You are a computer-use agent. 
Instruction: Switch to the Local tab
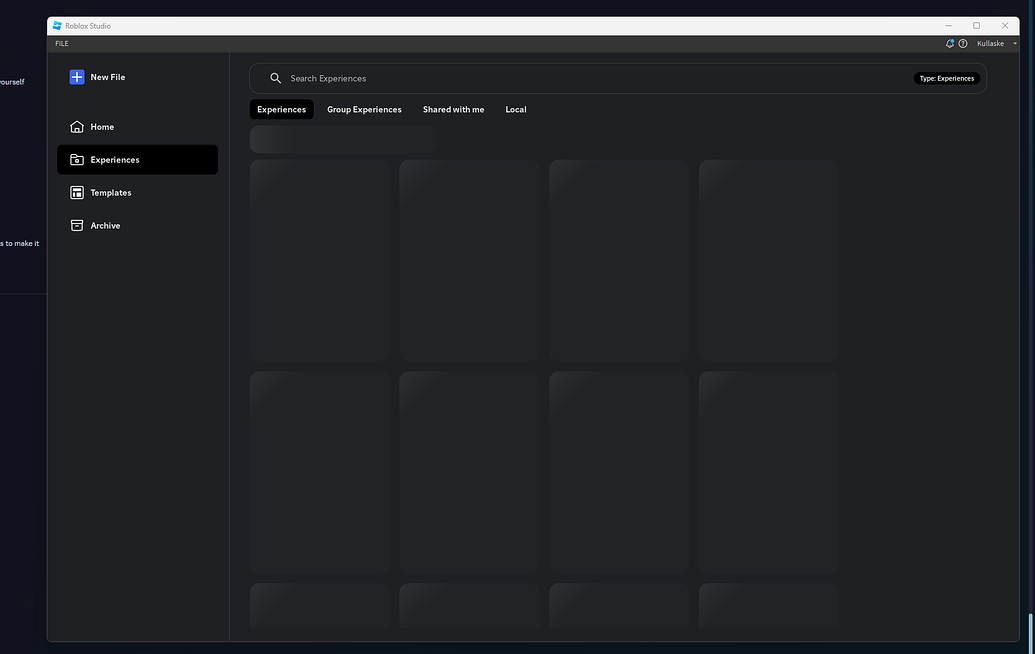coord(516,110)
